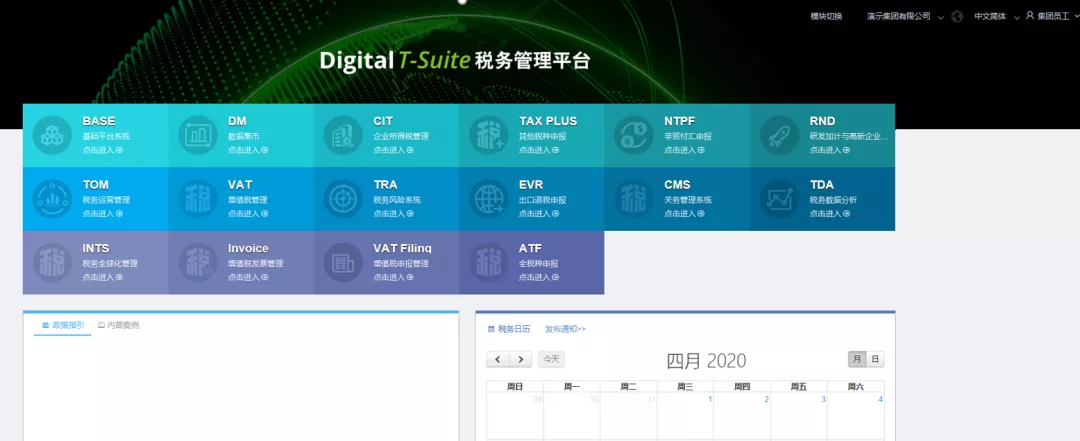Go to previous month in calendar
Image resolution: width=1080 pixels, height=441 pixels.
[x=497, y=359]
